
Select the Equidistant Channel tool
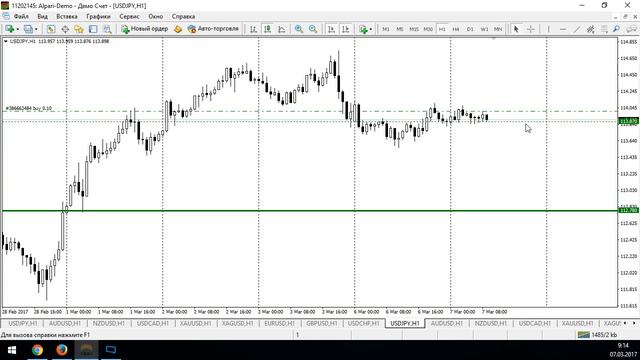591,29
